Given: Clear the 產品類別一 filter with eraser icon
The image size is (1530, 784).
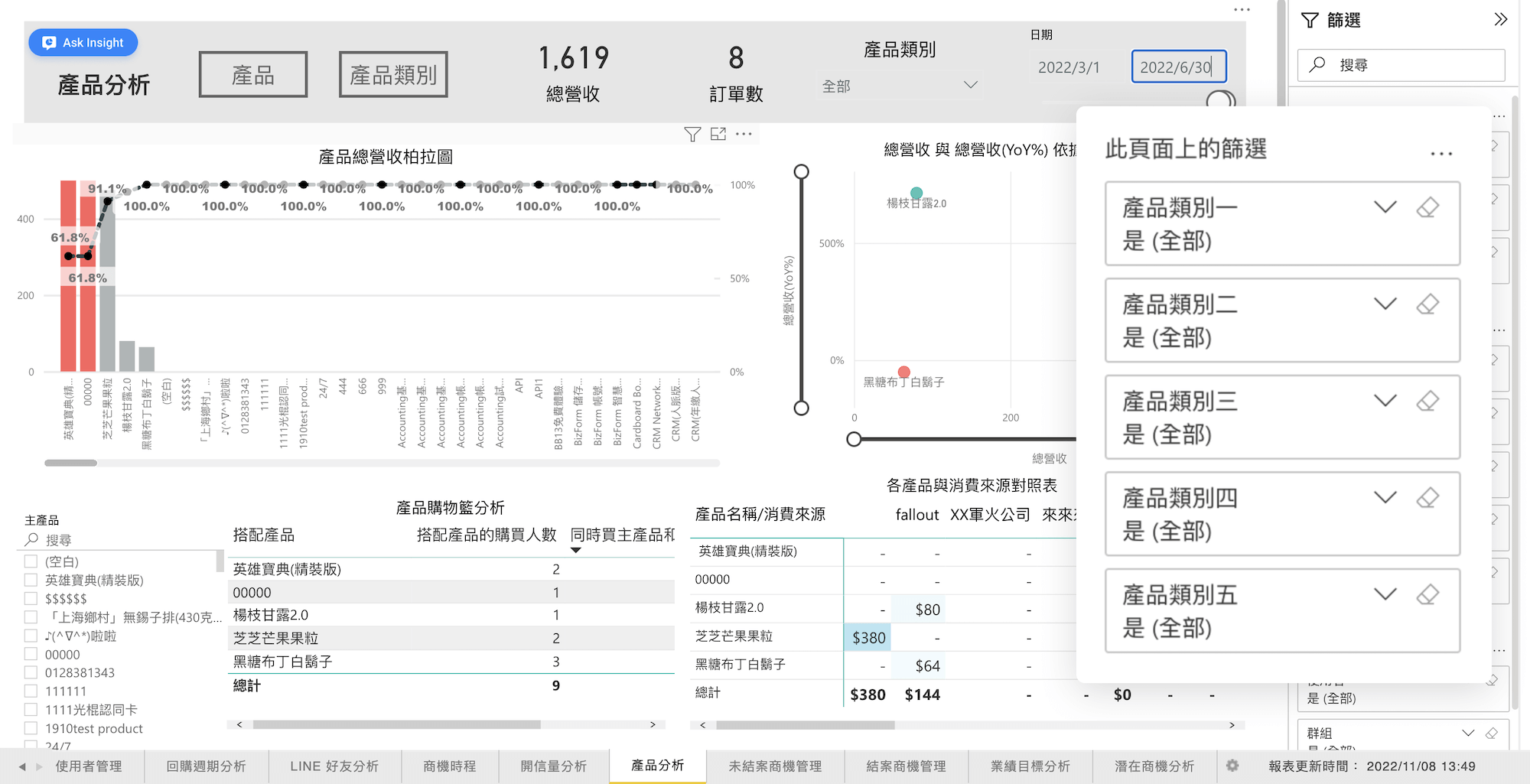Looking at the screenshot, I should click(x=1427, y=207).
